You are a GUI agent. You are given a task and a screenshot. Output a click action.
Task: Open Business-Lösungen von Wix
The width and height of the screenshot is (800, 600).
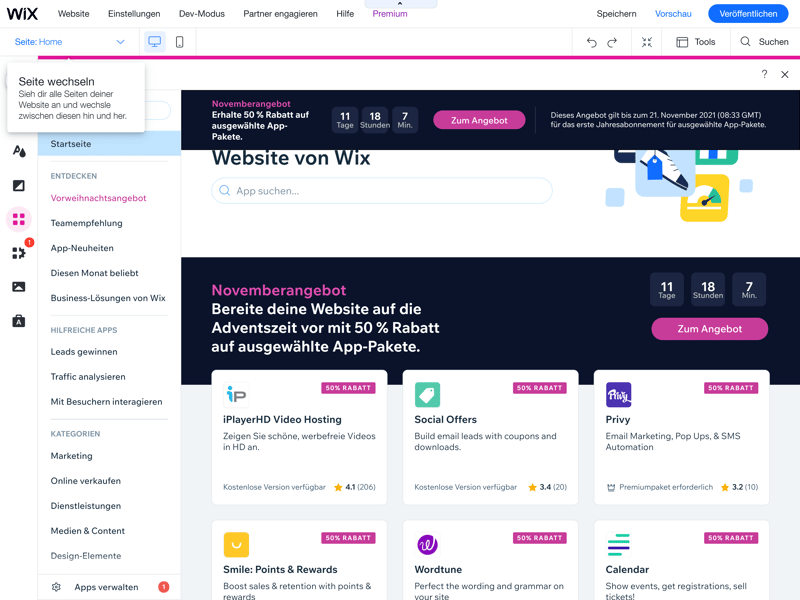pyautogui.click(x=108, y=298)
